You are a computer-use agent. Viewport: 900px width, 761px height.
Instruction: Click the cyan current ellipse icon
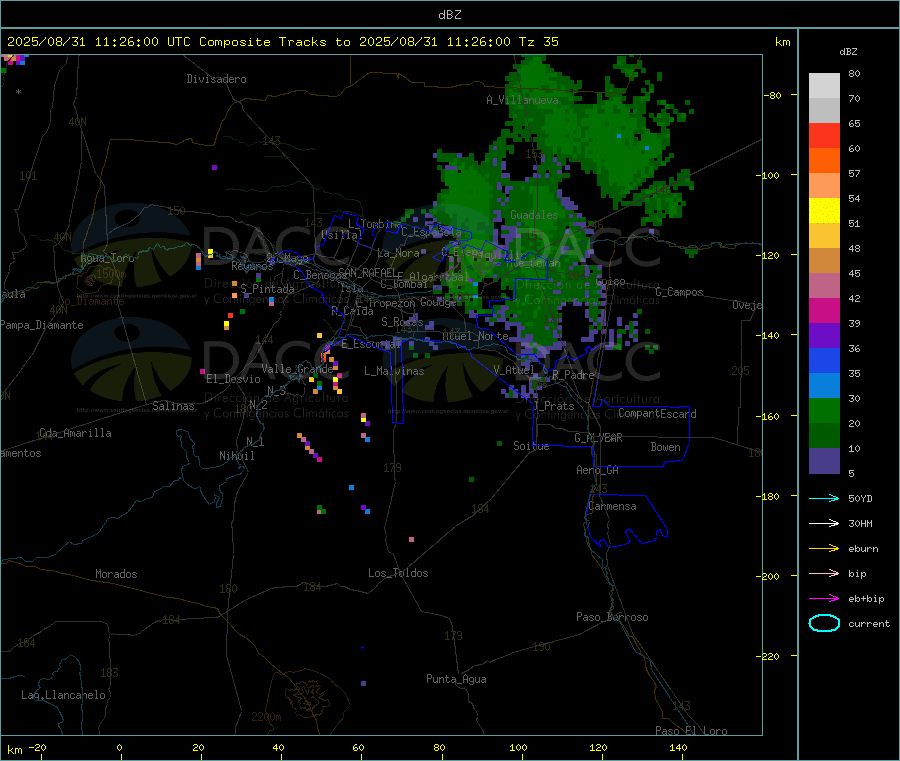pos(824,623)
